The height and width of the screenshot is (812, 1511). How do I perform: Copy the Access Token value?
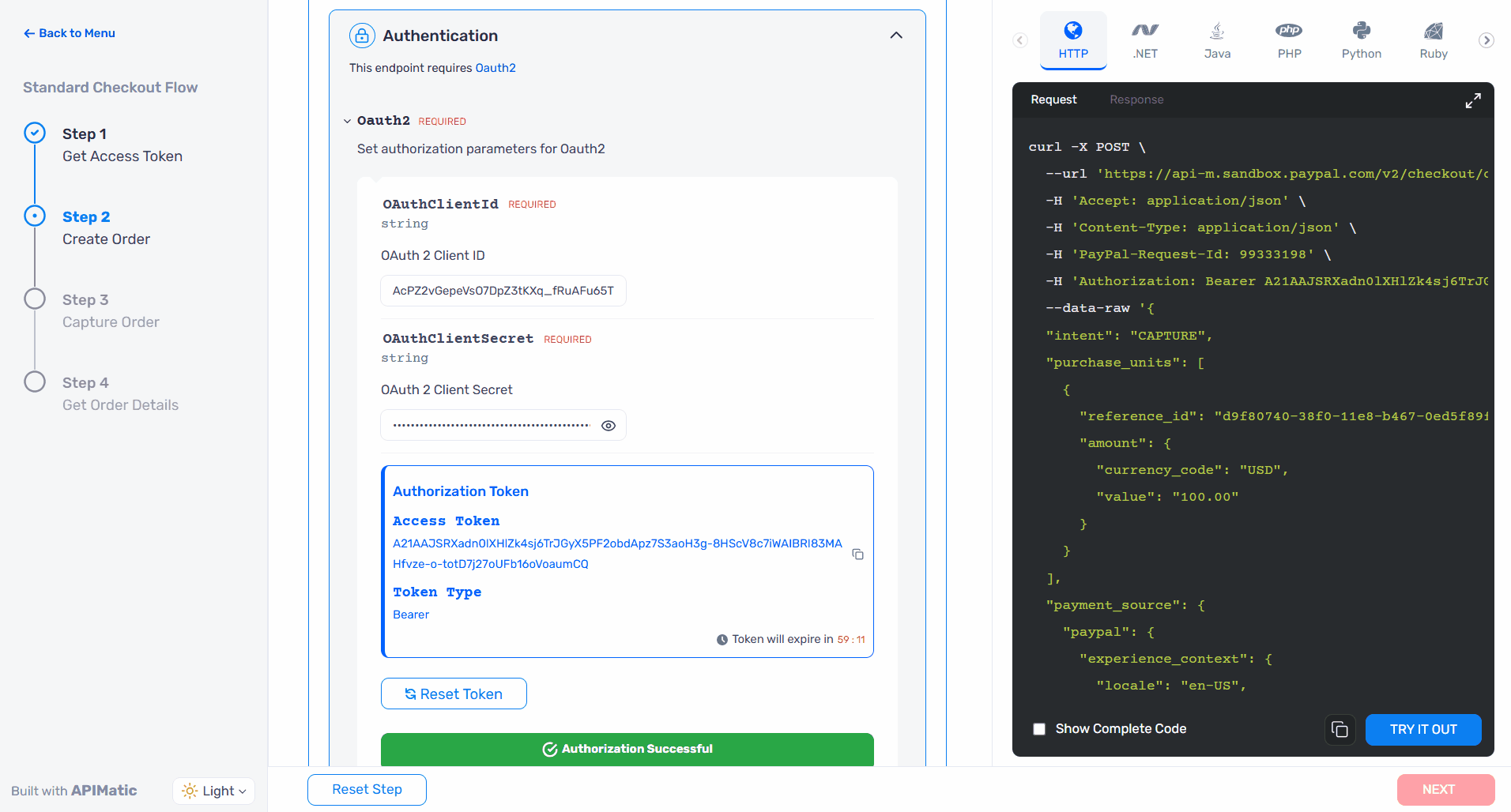coord(857,554)
